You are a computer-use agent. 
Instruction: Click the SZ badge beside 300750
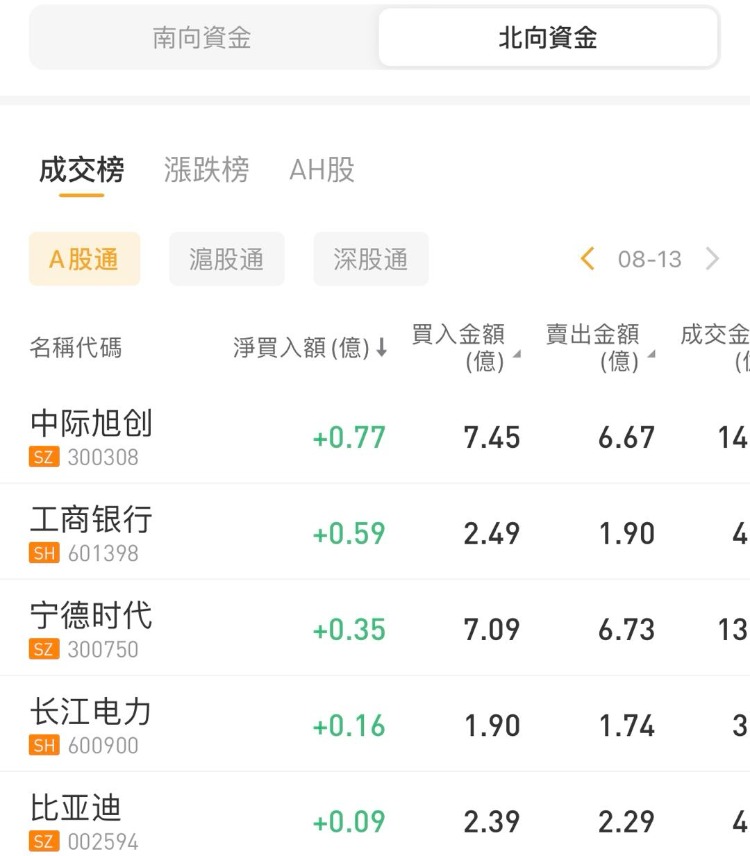[44, 649]
